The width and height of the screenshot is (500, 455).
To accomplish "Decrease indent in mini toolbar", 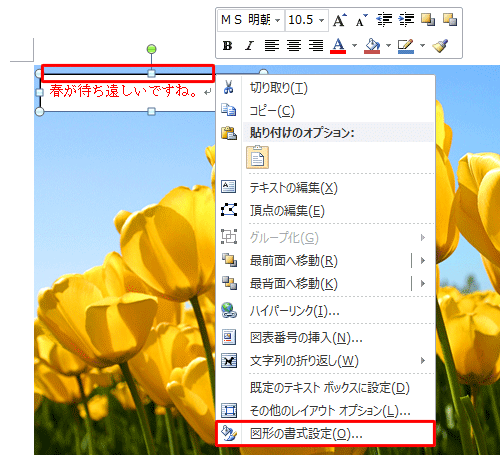I will pyautogui.click(x=384, y=20).
